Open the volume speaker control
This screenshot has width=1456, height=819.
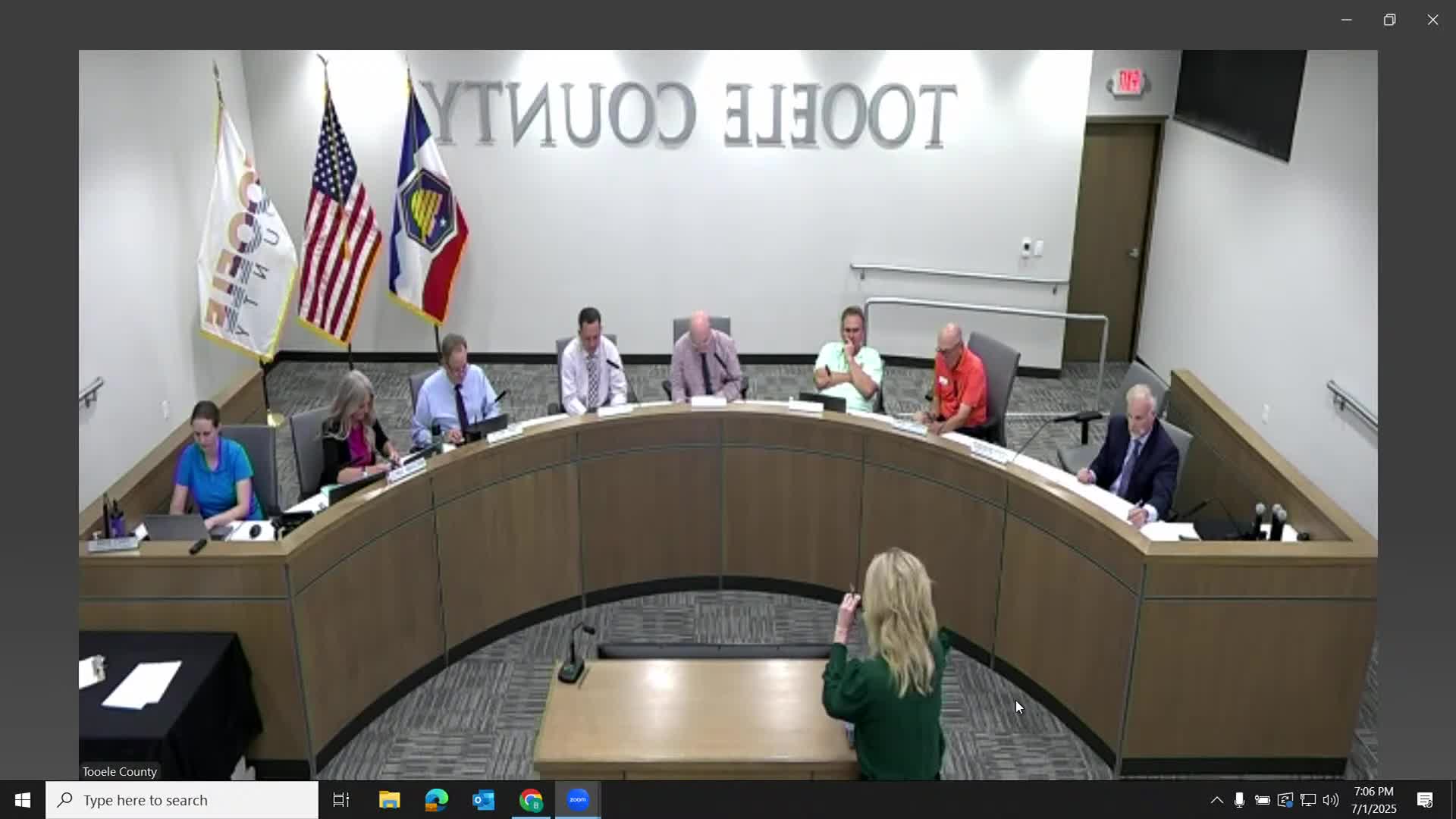point(1330,800)
